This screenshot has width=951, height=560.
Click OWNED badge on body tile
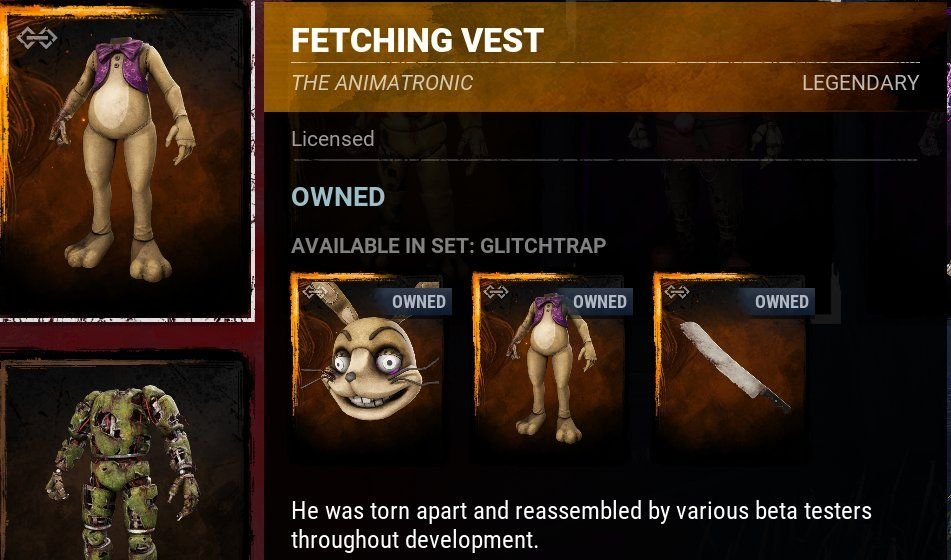[x=597, y=302]
